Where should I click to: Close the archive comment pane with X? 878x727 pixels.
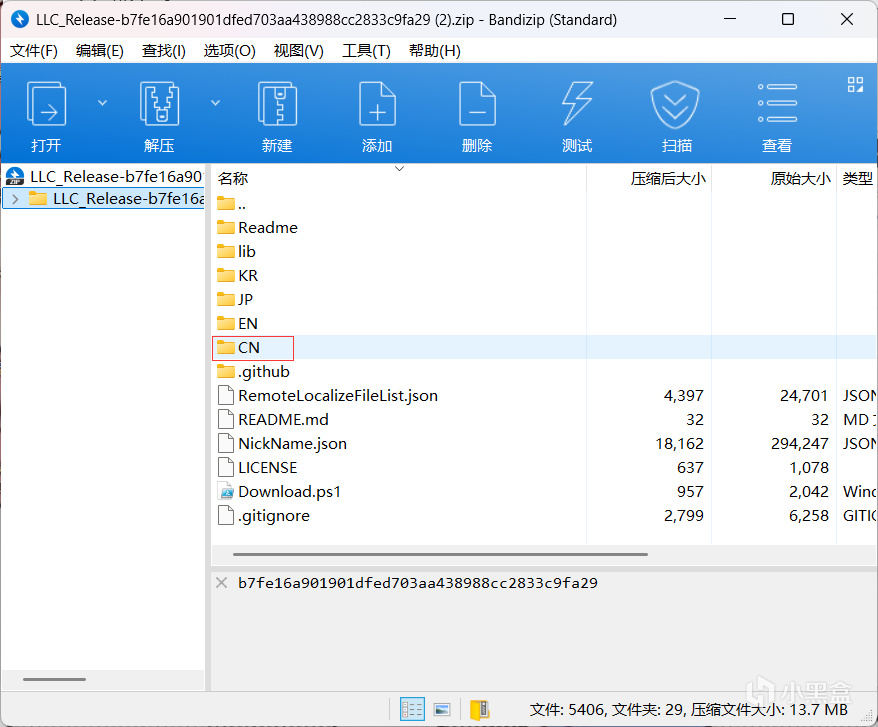tap(222, 583)
